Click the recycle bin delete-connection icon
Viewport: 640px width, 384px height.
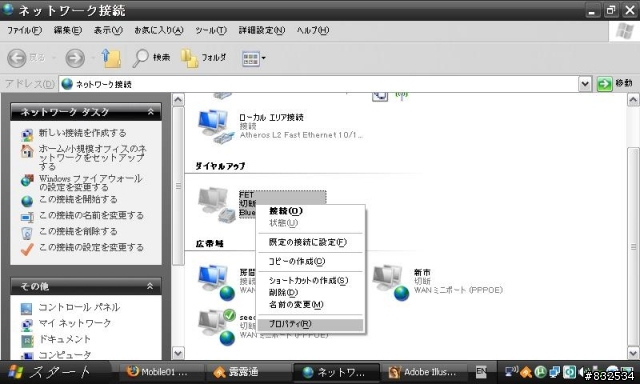click(x=27, y=233)
